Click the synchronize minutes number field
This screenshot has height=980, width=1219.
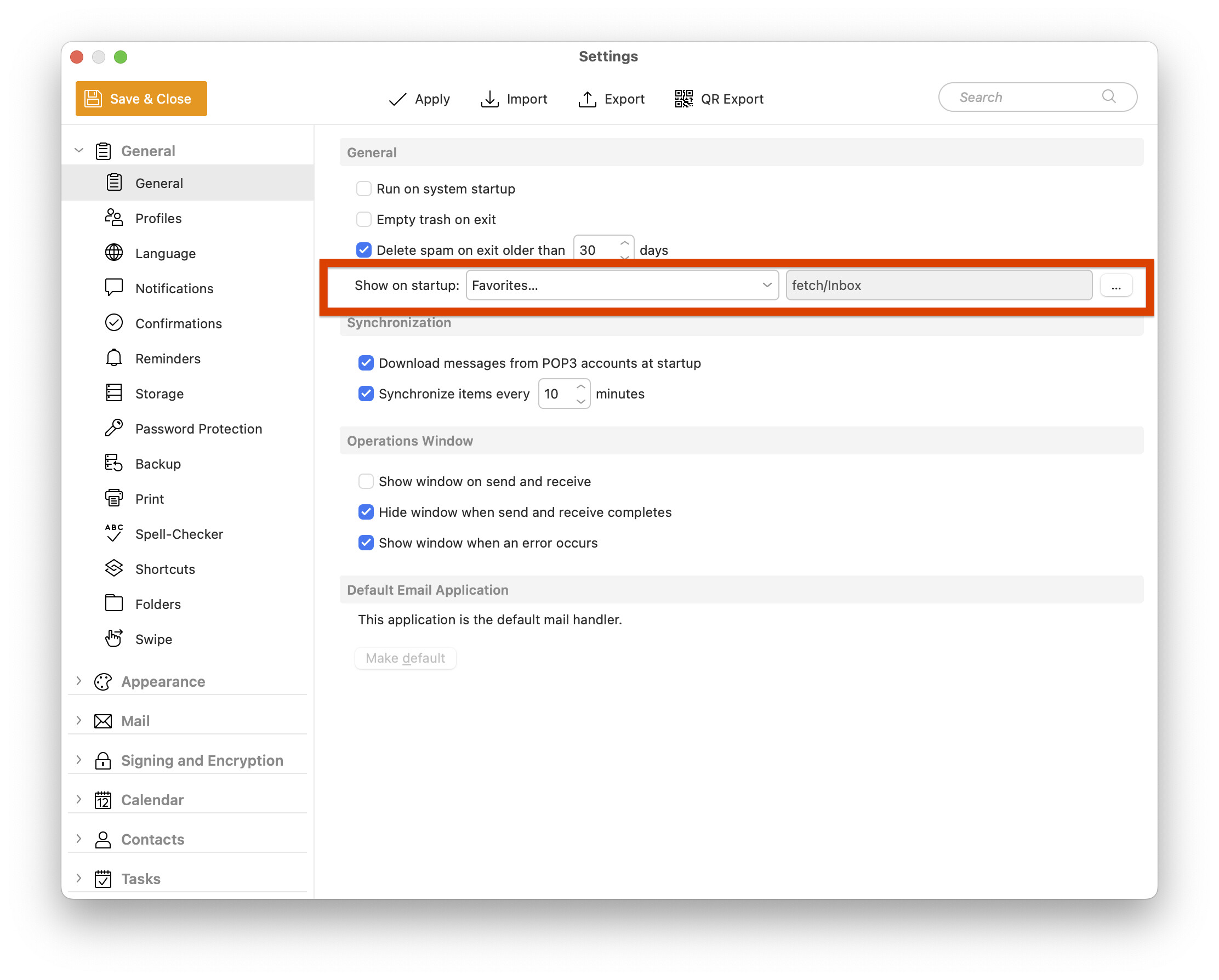(564, 393)
